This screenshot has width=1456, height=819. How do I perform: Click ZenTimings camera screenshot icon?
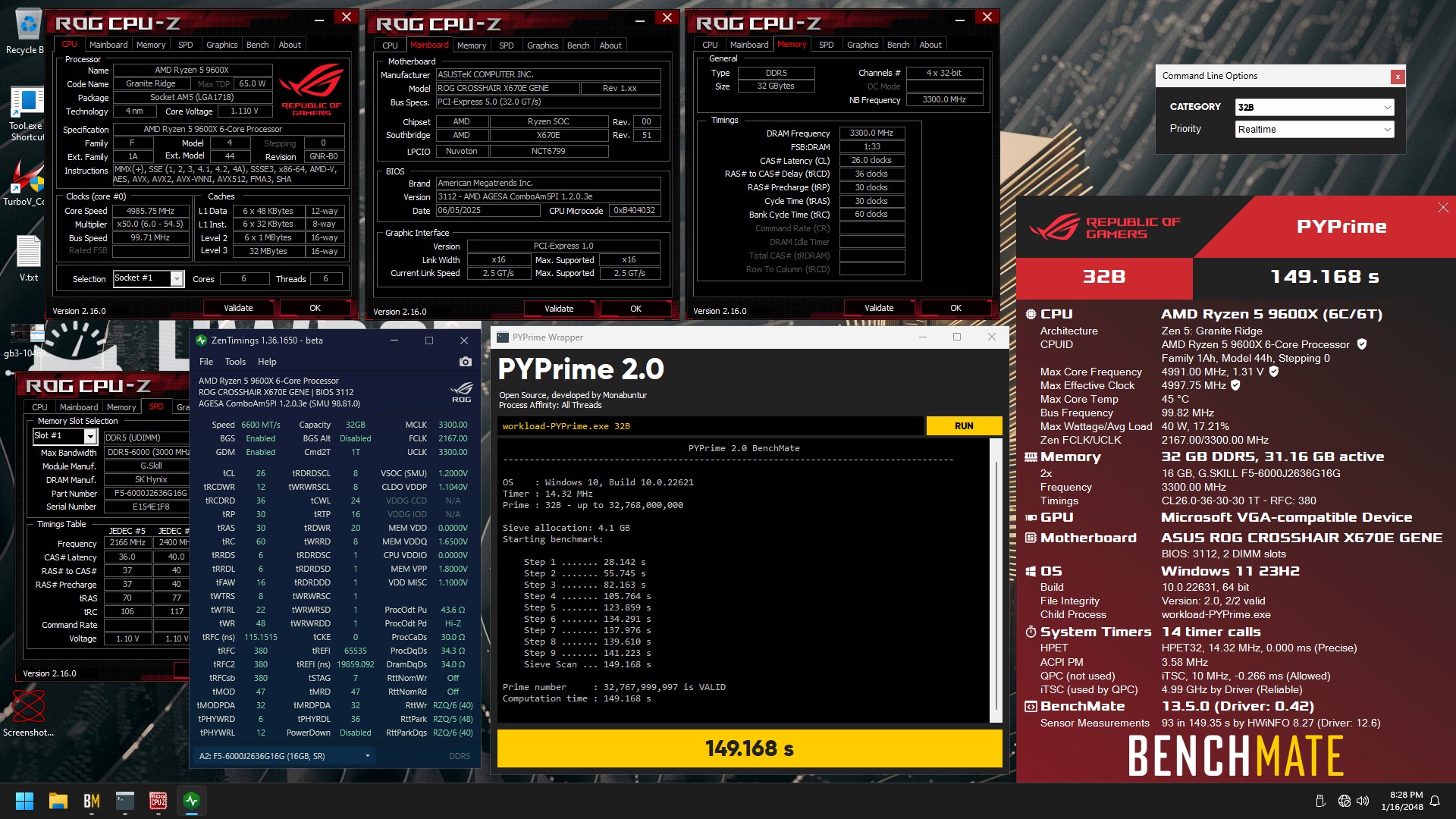coord(466,362)
